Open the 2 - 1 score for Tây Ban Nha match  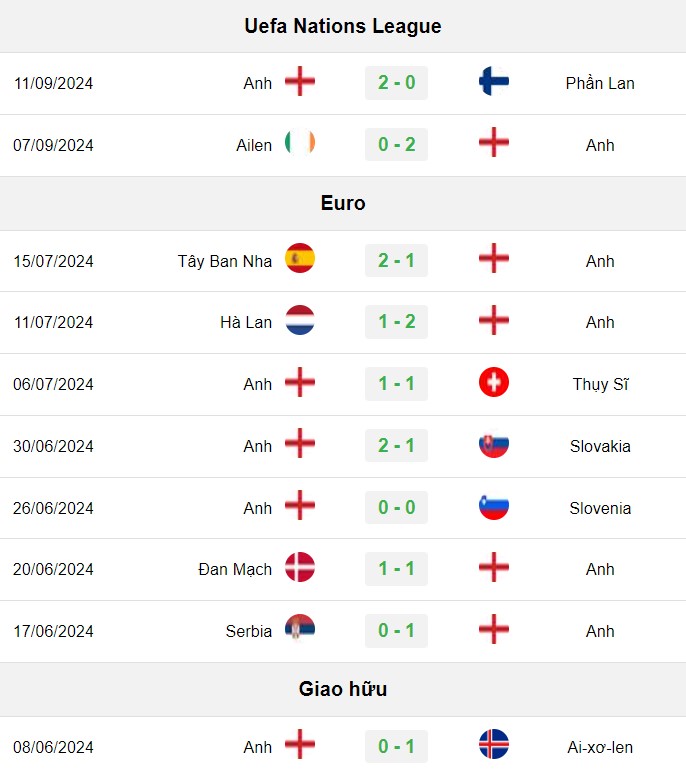[396, 260]
